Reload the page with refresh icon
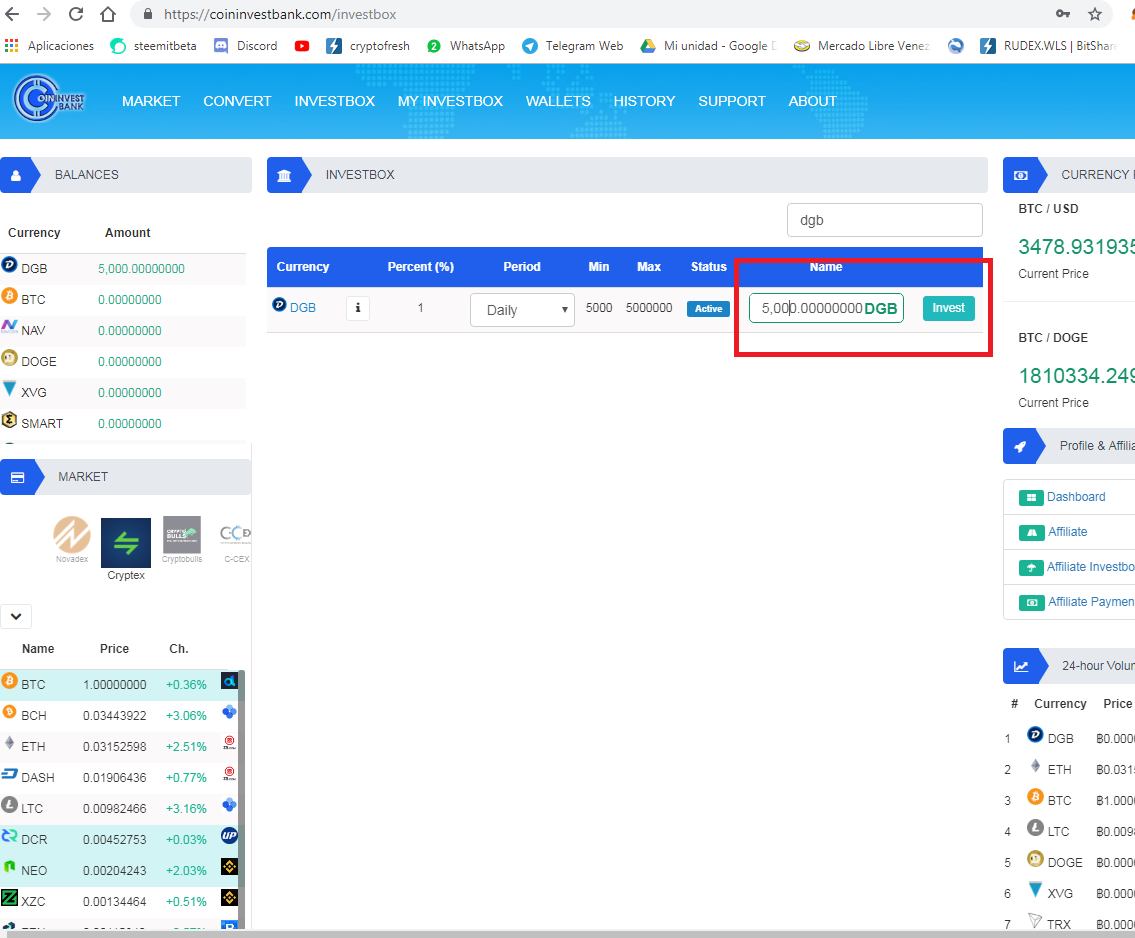The height and width of the screenshot is (938, 1135). (75, 14)
